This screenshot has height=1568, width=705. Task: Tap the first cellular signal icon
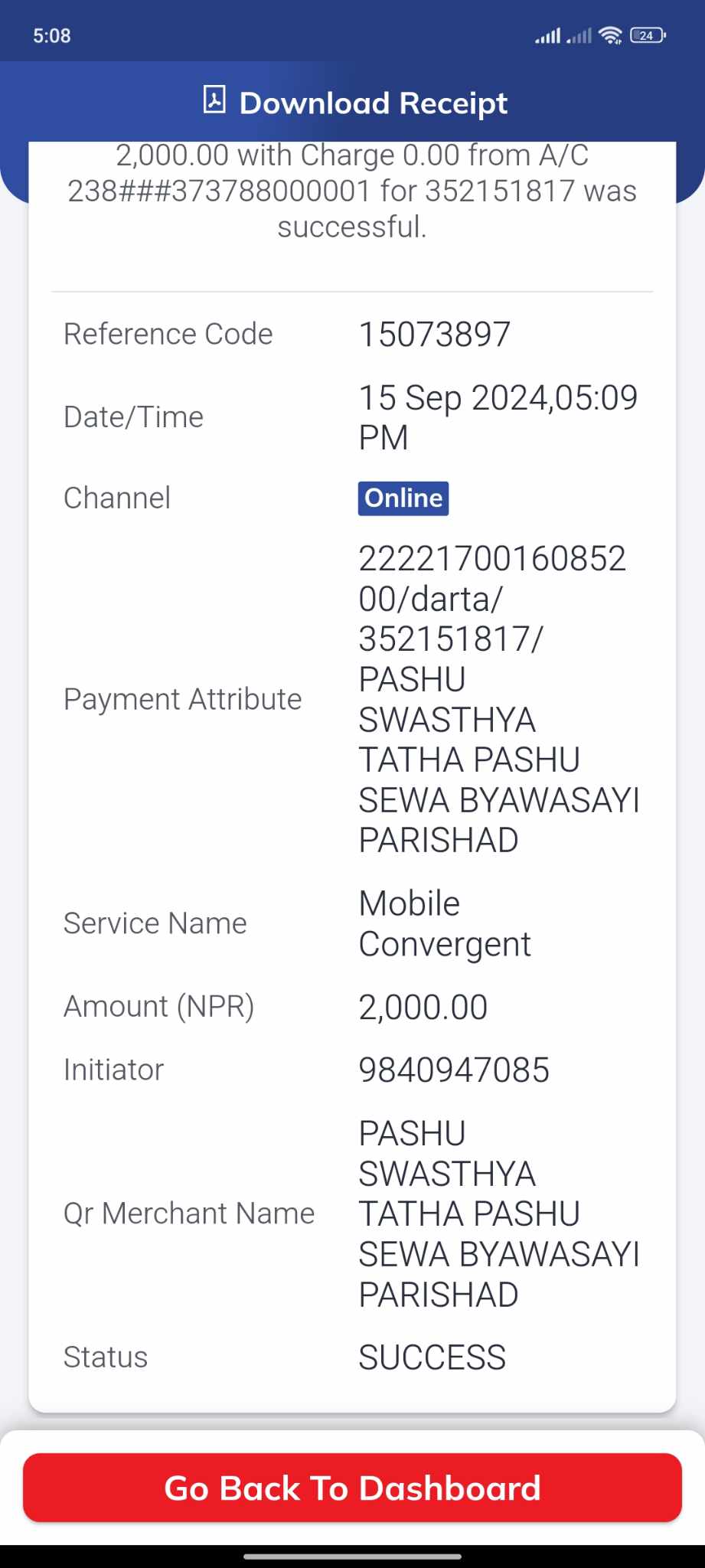(547, 35)
